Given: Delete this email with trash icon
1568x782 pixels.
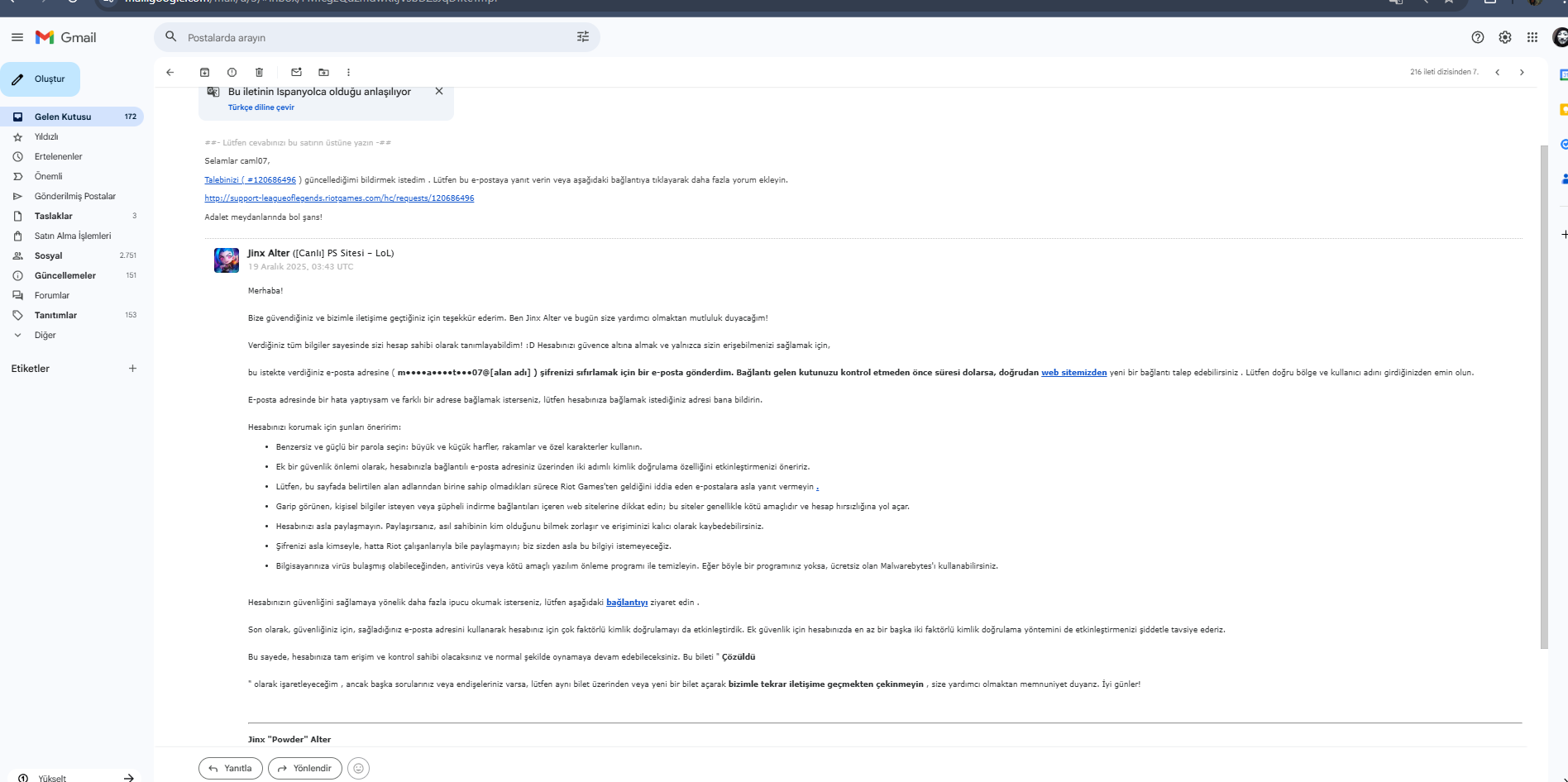Looking at the screenshot, I should (x=260, y=72).
